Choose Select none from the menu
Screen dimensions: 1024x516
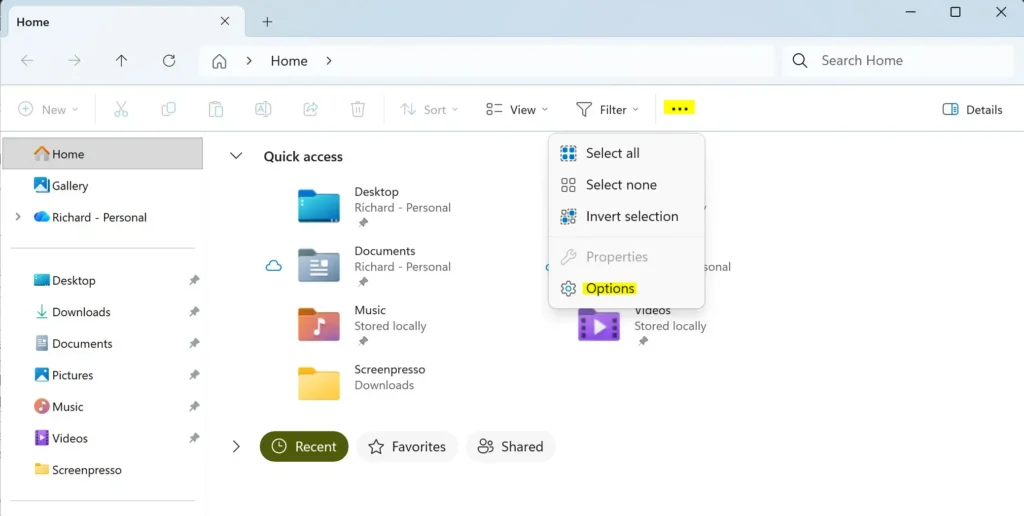(626, 185)
